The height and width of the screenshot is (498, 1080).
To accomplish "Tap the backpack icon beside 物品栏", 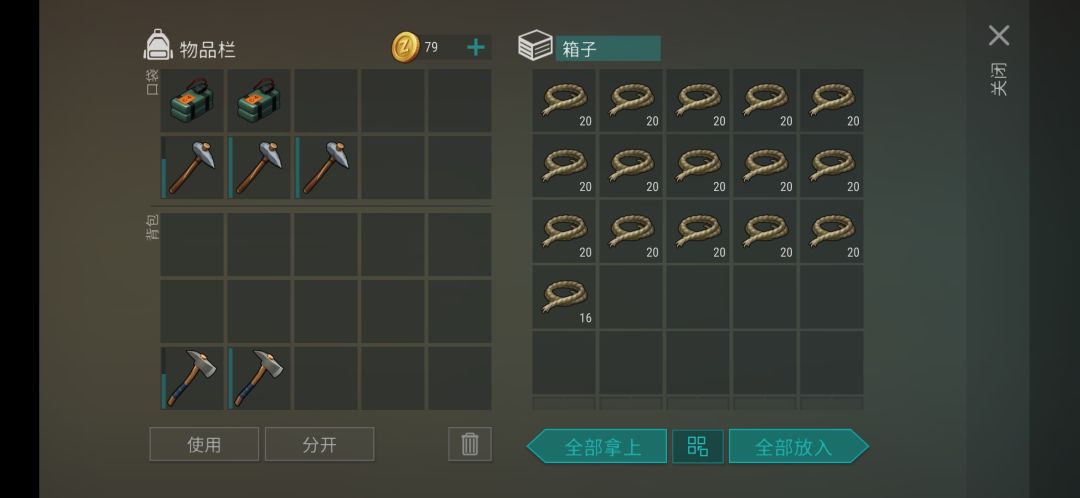I will pos(158,45).
